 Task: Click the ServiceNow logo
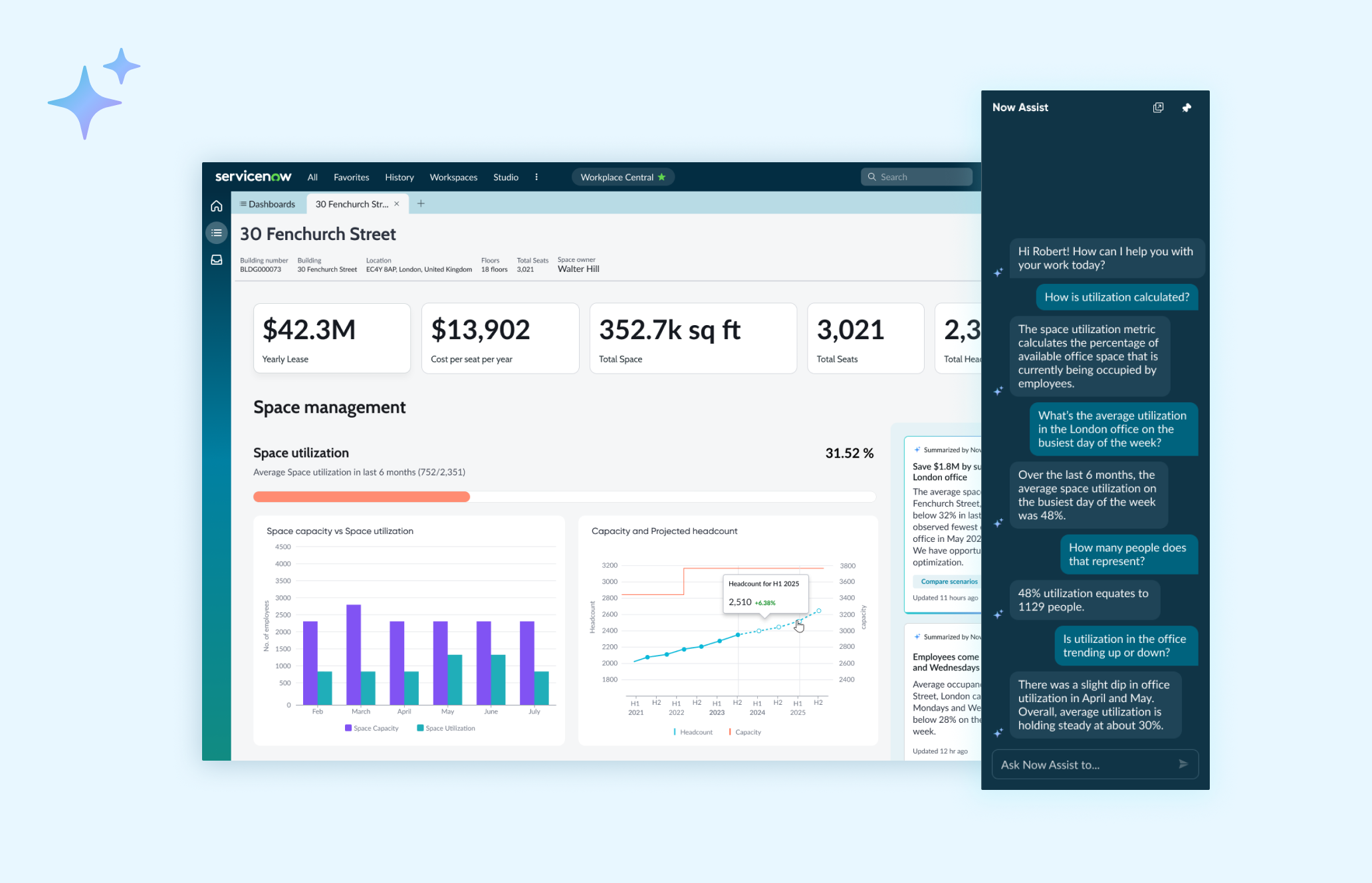[x=253, y=176]
